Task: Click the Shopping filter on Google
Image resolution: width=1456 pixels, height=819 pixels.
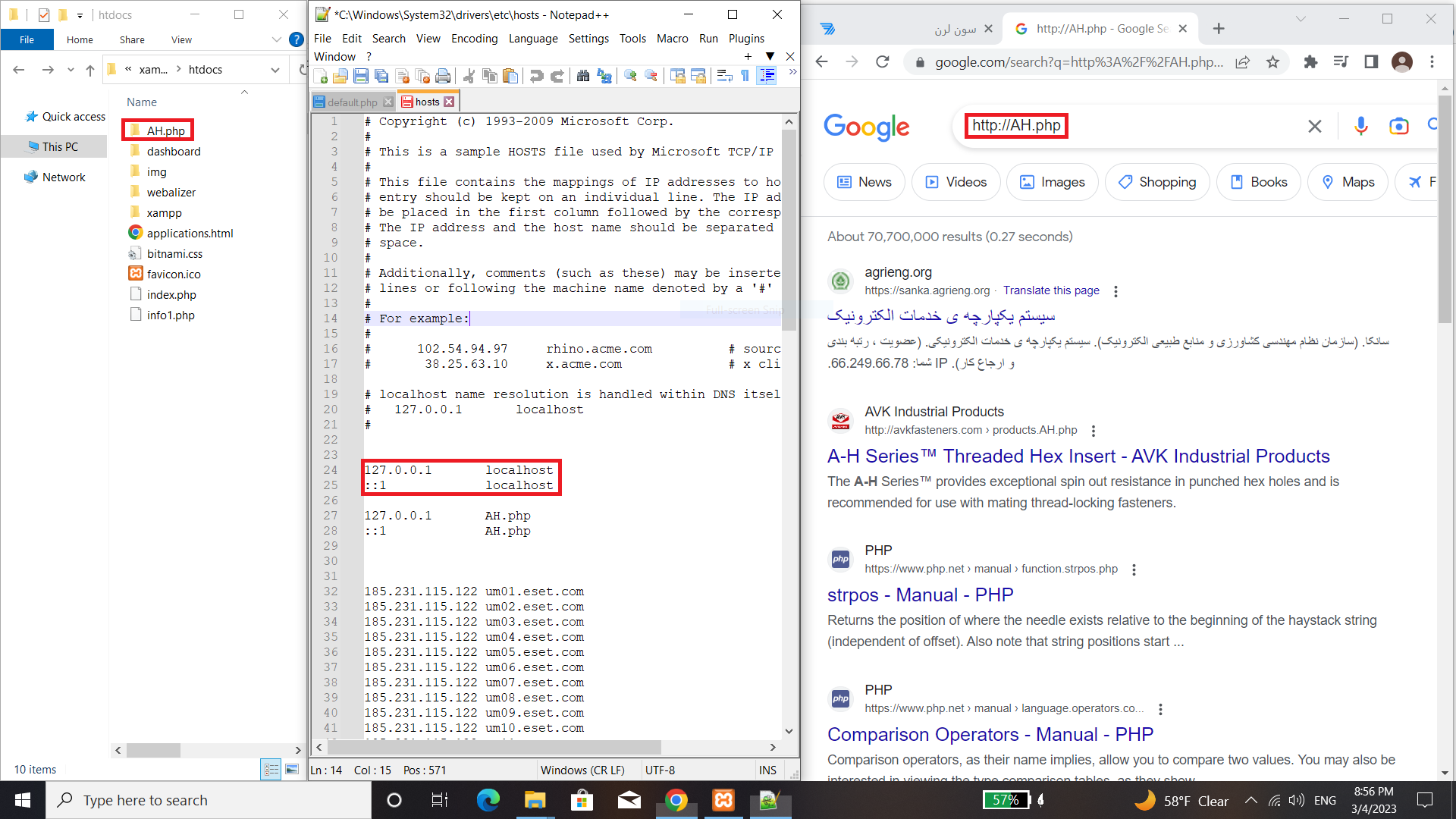Action: pos(1157,182)
